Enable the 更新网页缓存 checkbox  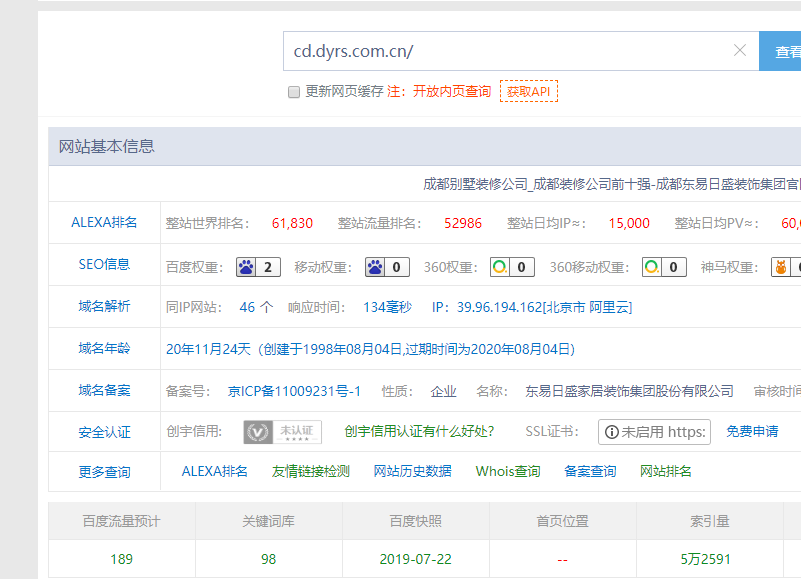point(294,92)
